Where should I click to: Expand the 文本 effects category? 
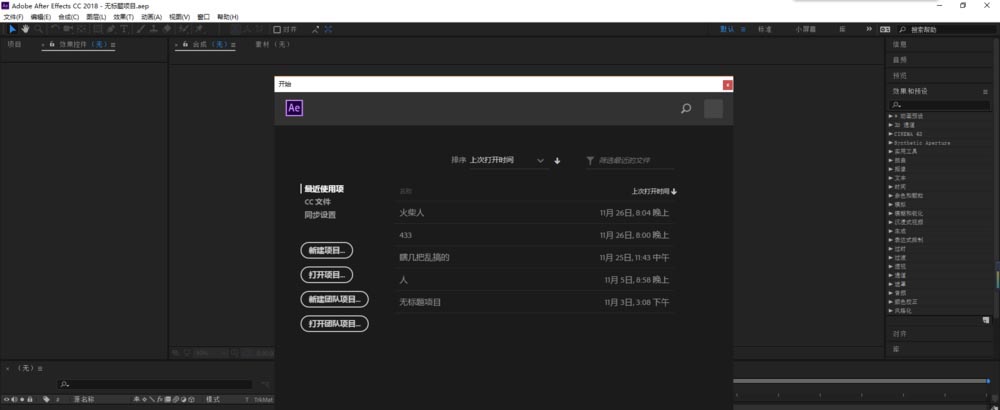point(891,178)
